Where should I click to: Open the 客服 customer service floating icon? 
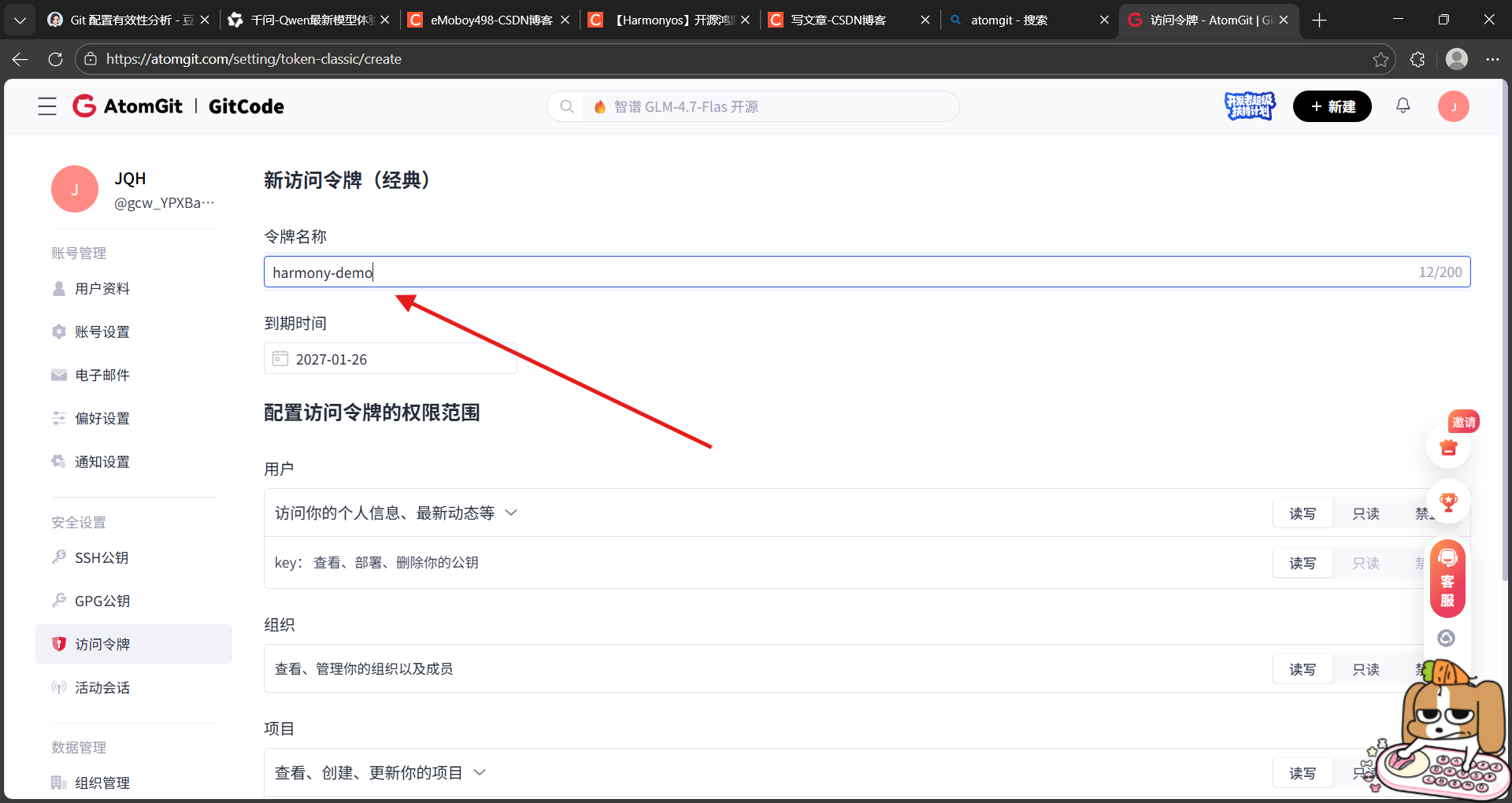tap(1447, 579)
